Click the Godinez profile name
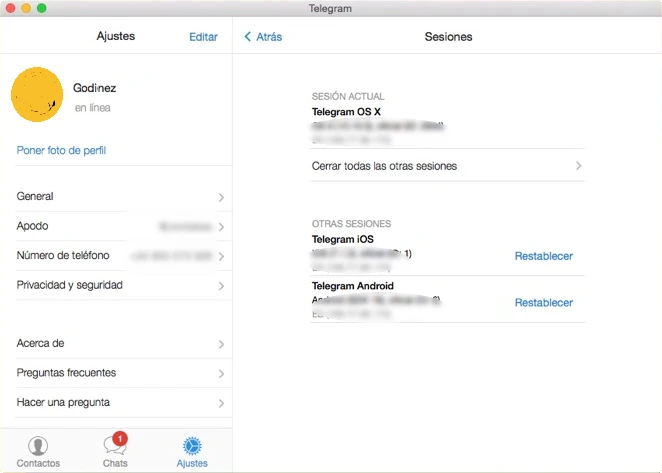The height and width of the screenshot is (473, 662). pyautogui.click(x=95, y=88)
